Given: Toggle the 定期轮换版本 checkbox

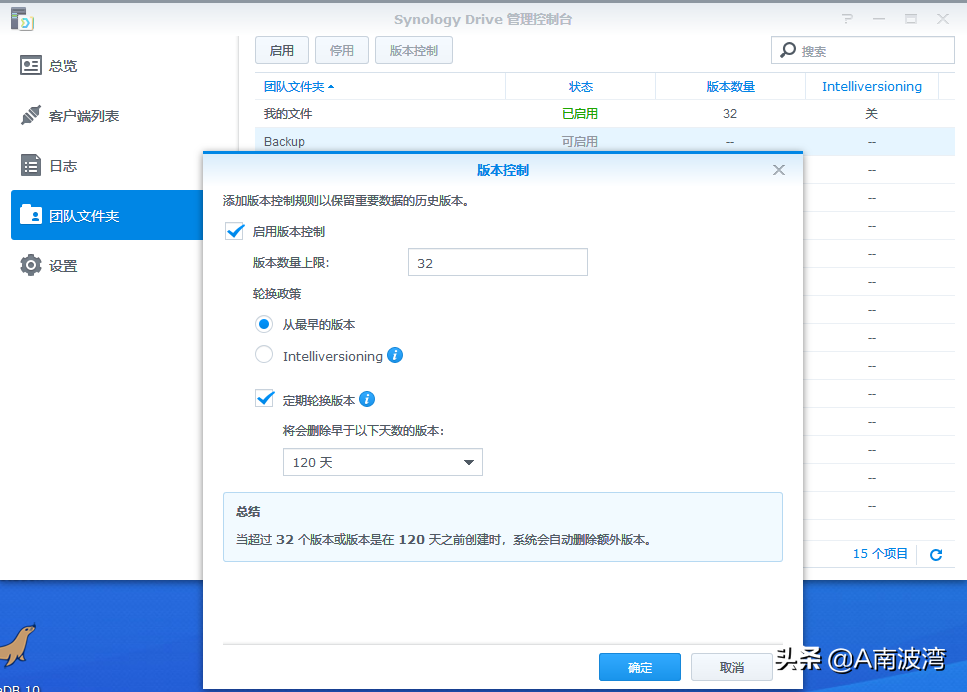Looking at the screenshot, I should (265, 398).
